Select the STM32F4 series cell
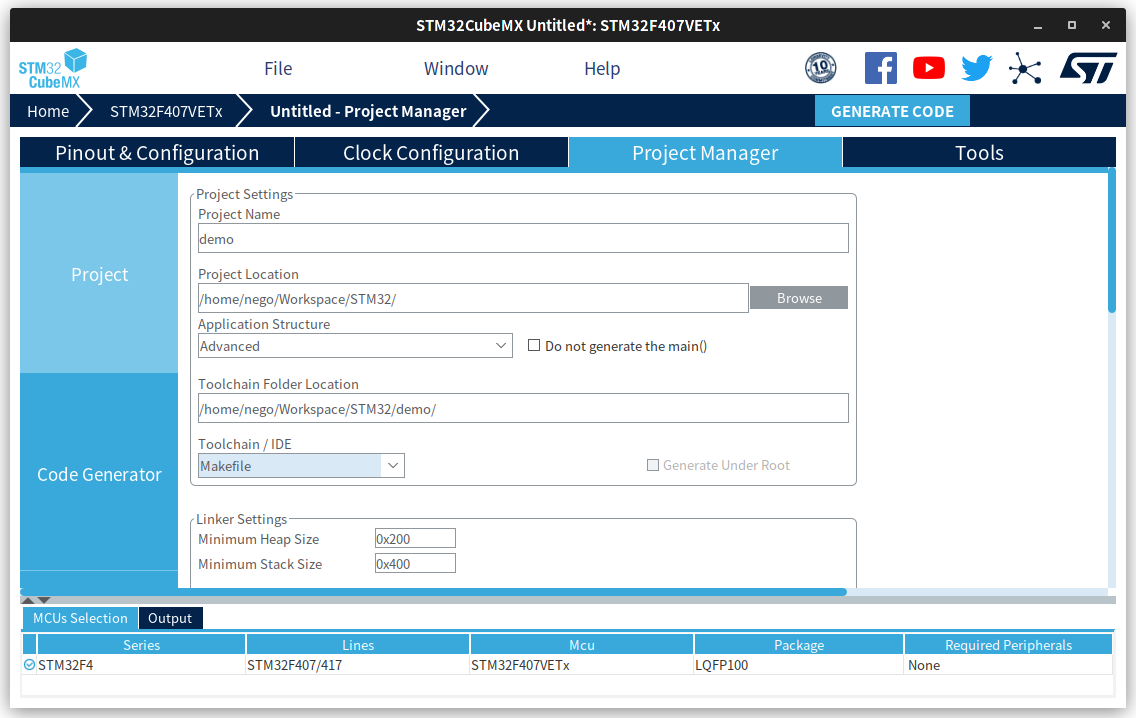This screenshot has height=718, width=1136. pyautogui.click(x=141, y=664)
